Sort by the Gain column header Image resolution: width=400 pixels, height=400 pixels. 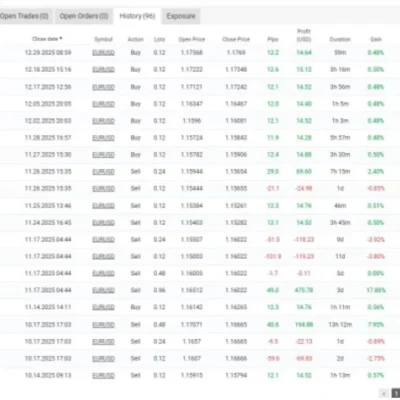click(376, 39)
